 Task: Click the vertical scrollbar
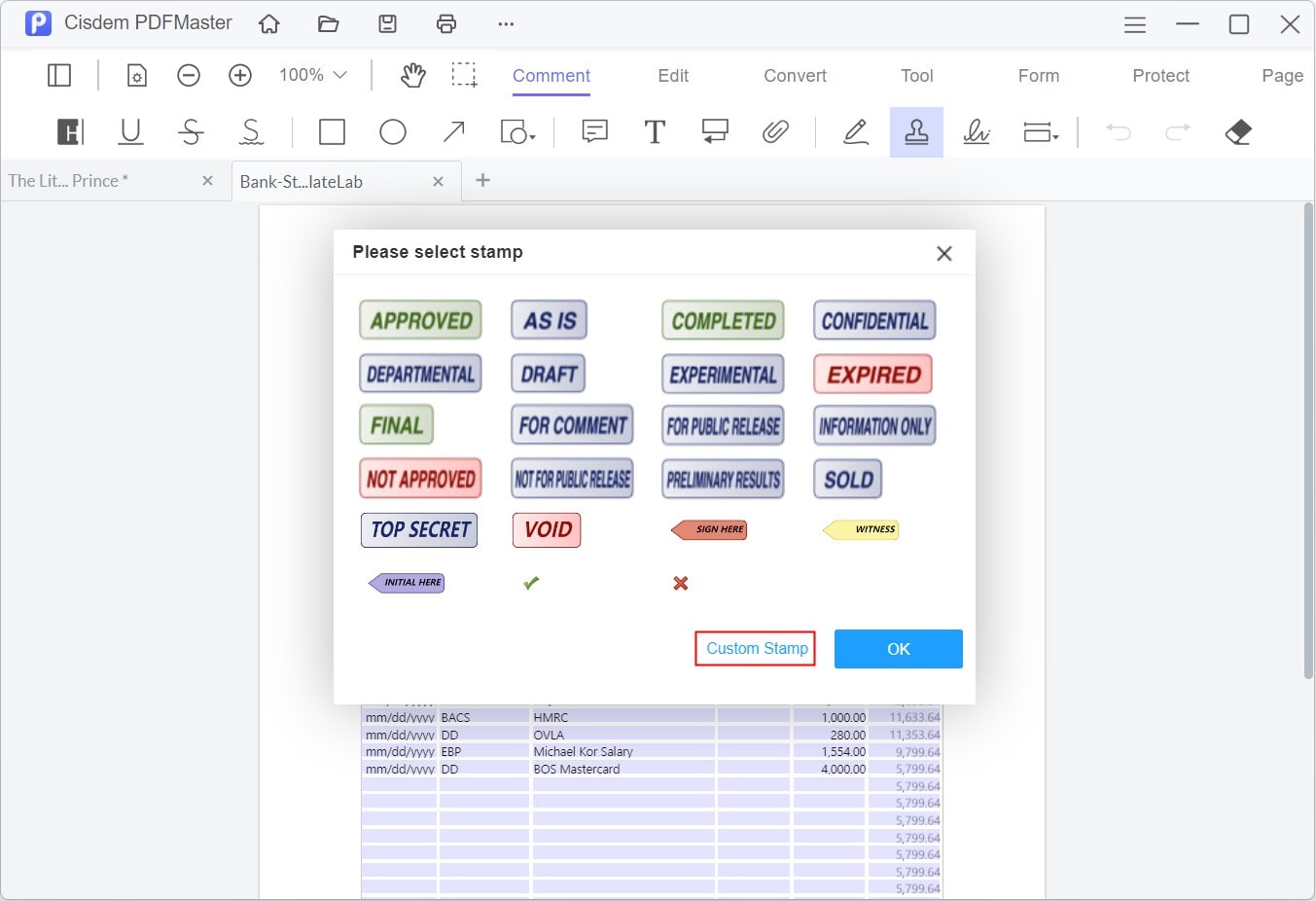click(x=1308, y=438)
